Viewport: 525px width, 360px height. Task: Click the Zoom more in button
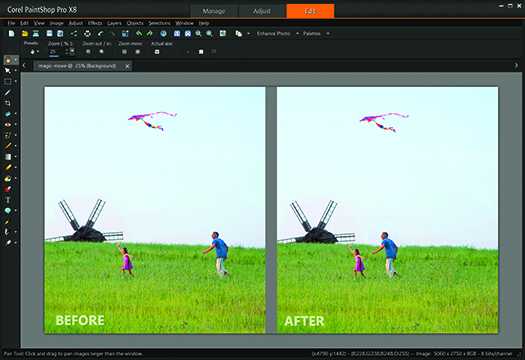pos(137,52)
